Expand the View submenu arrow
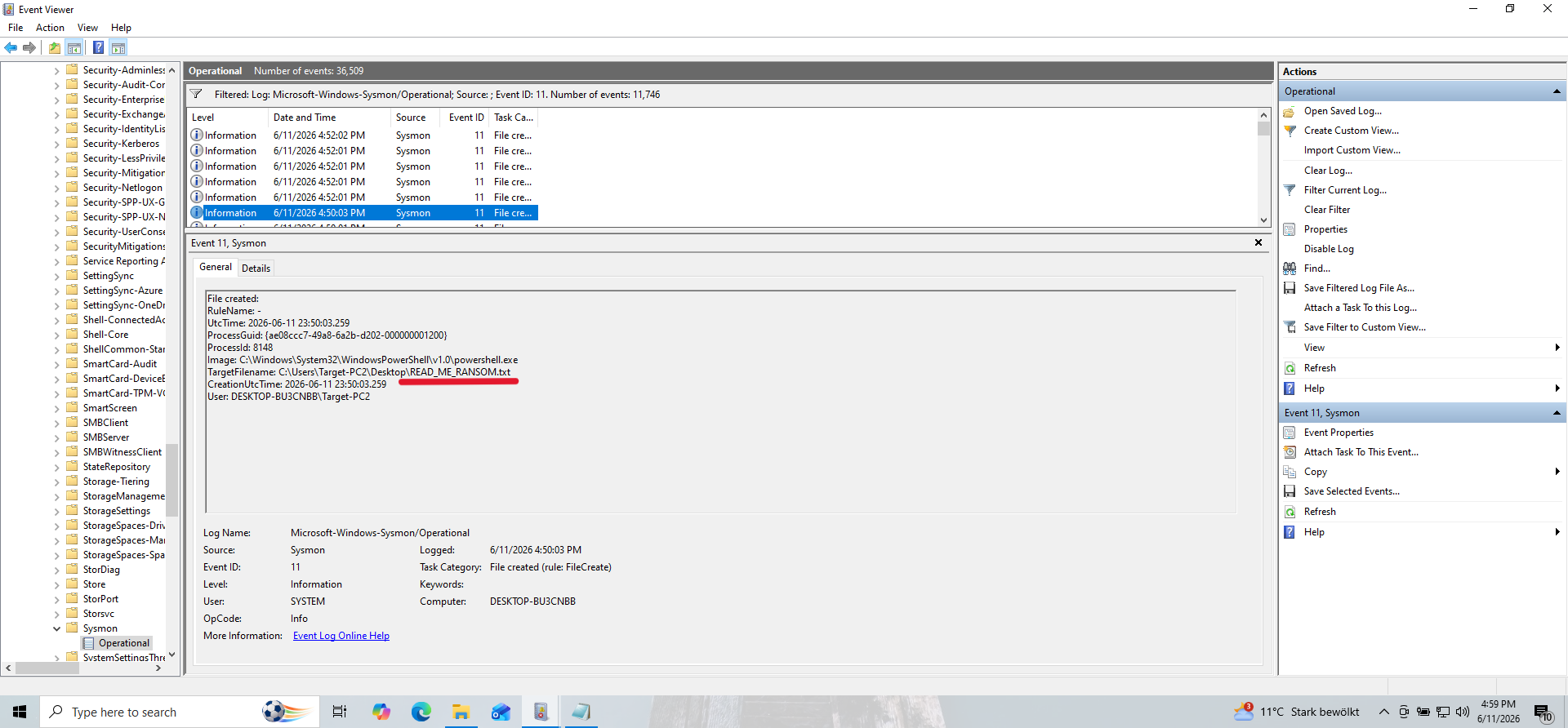1568x728 pixels. (1557, 348)
